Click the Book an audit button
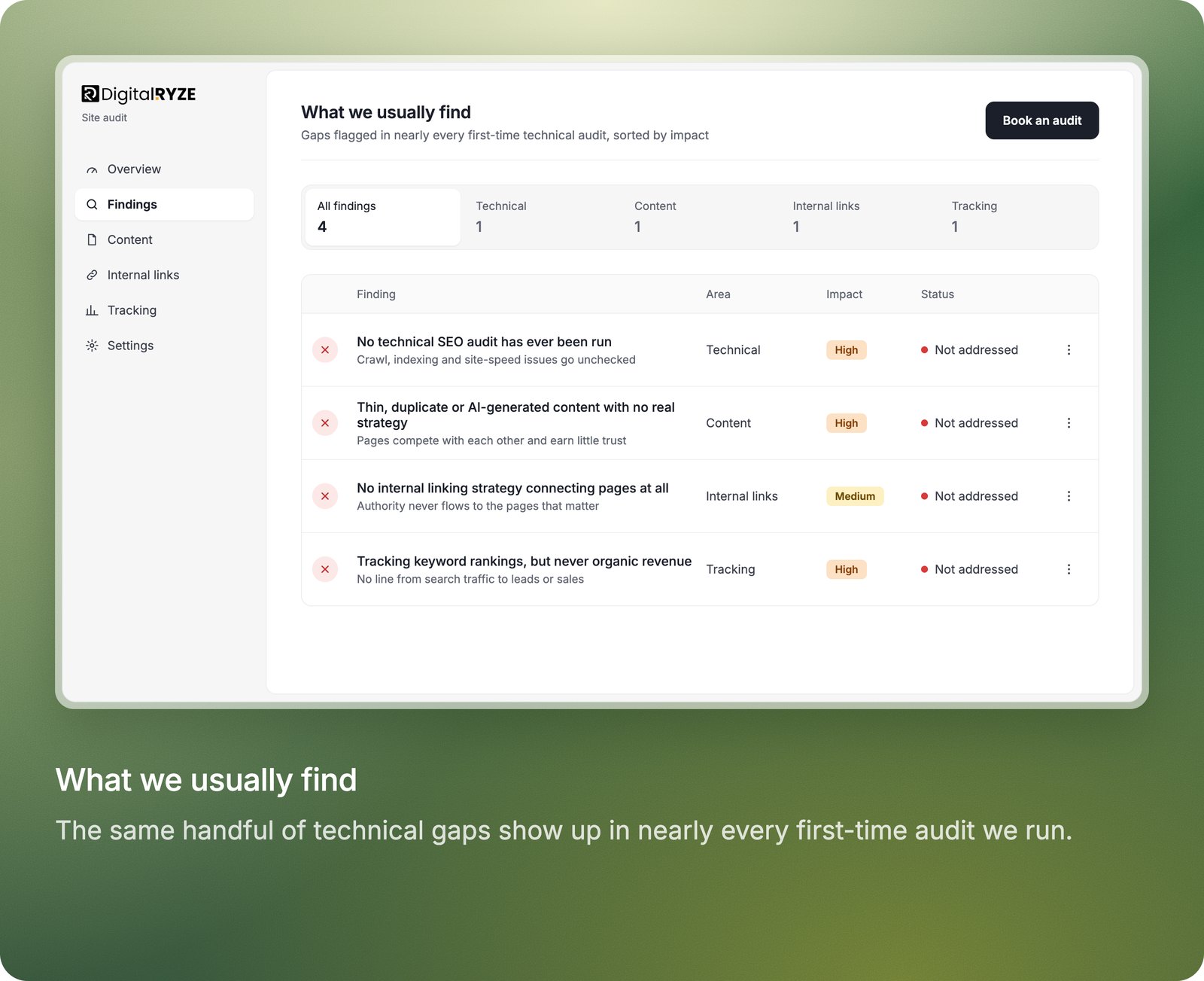1204x981 pixels. pyautogui.click(x=1041, y=120)
